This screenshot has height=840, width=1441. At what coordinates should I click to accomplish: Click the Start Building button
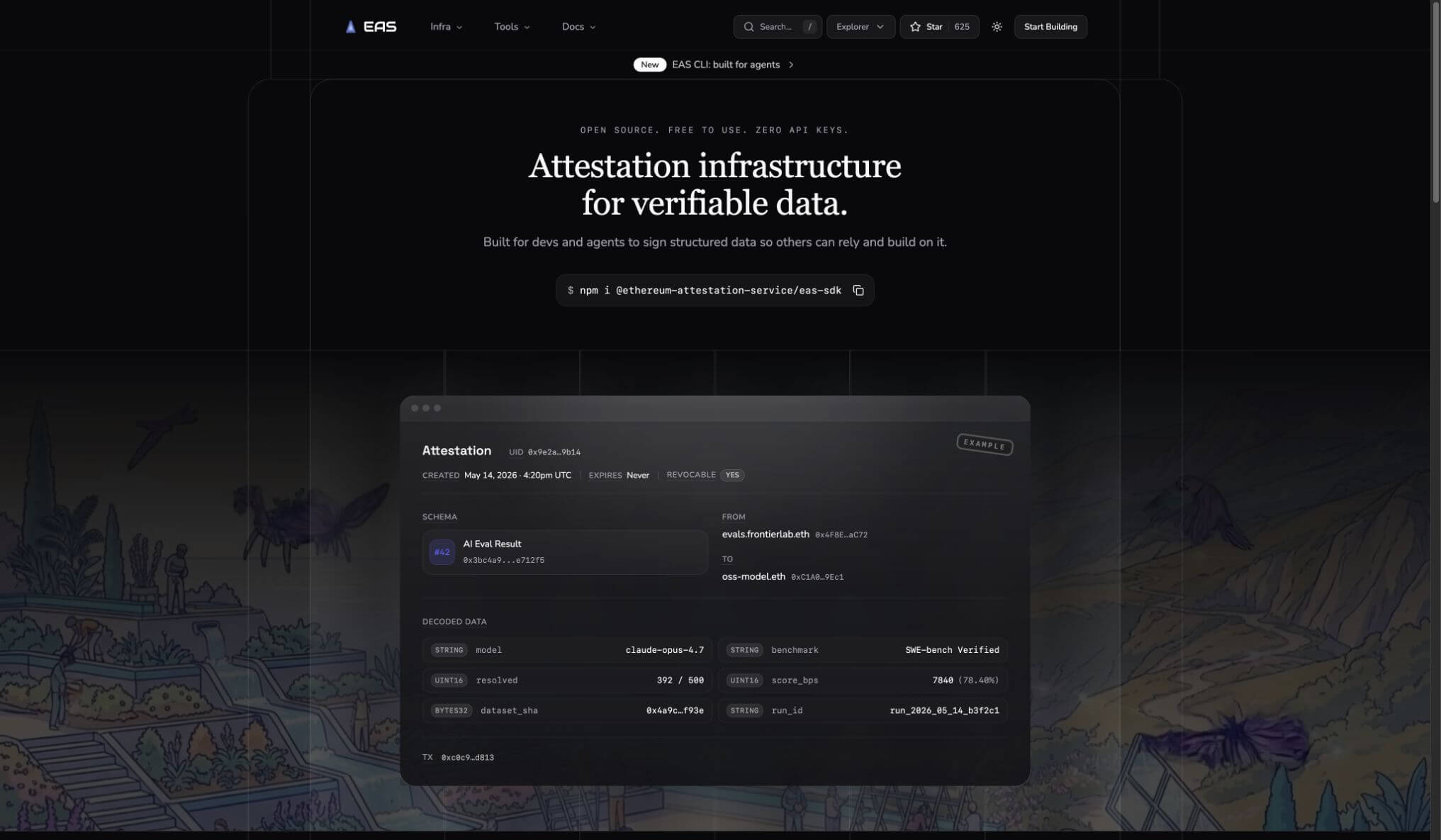click(1050, 27)
